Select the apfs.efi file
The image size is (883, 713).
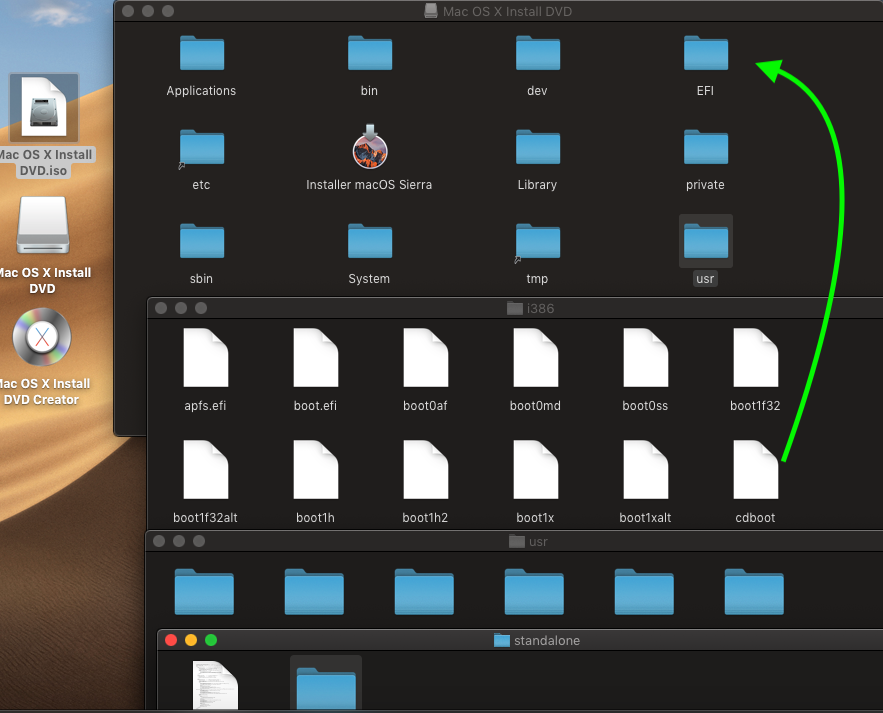[206, 358]
